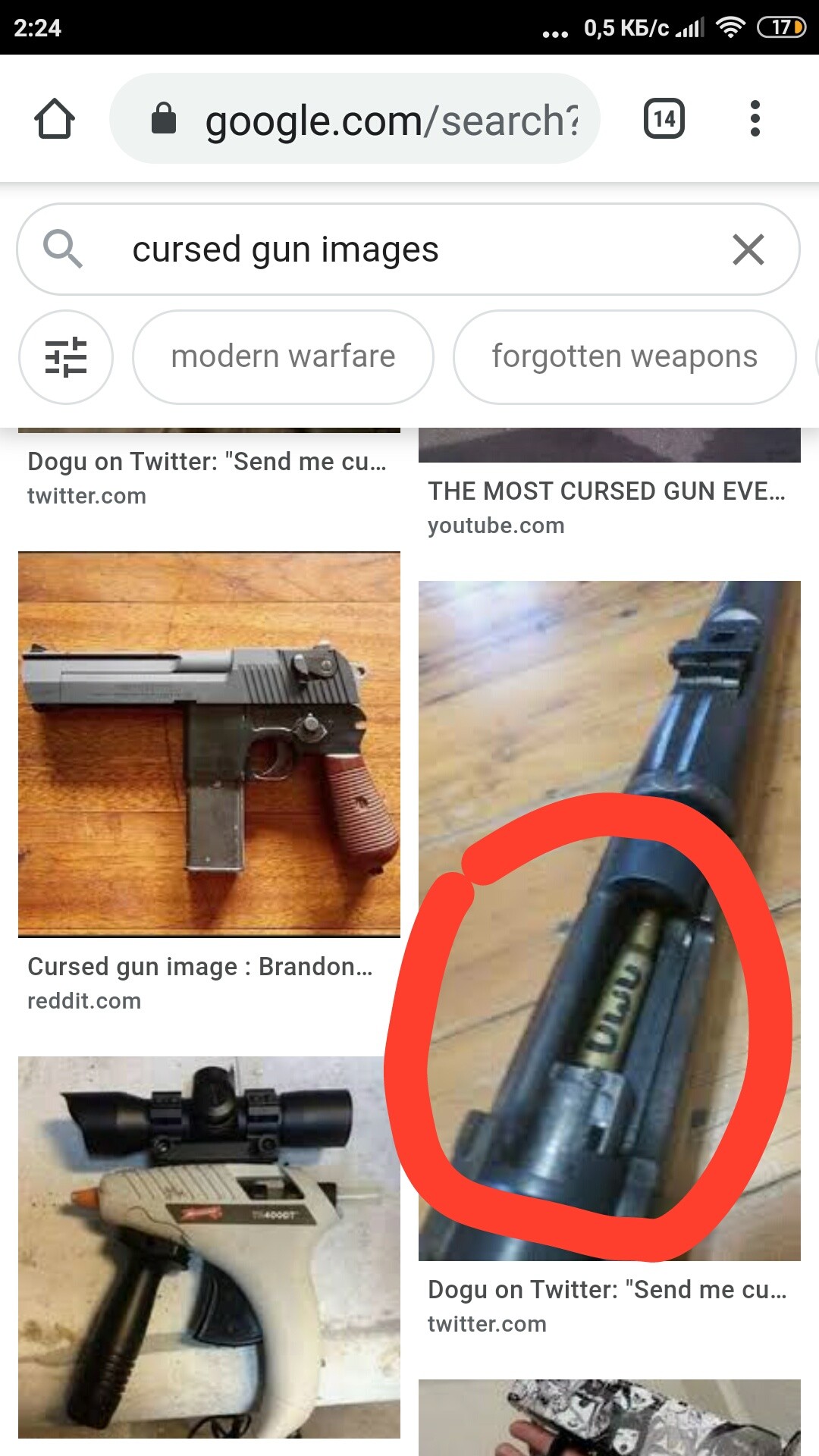Open 'Cursed gun image : Brandon...' reddit link

point(200,967)
